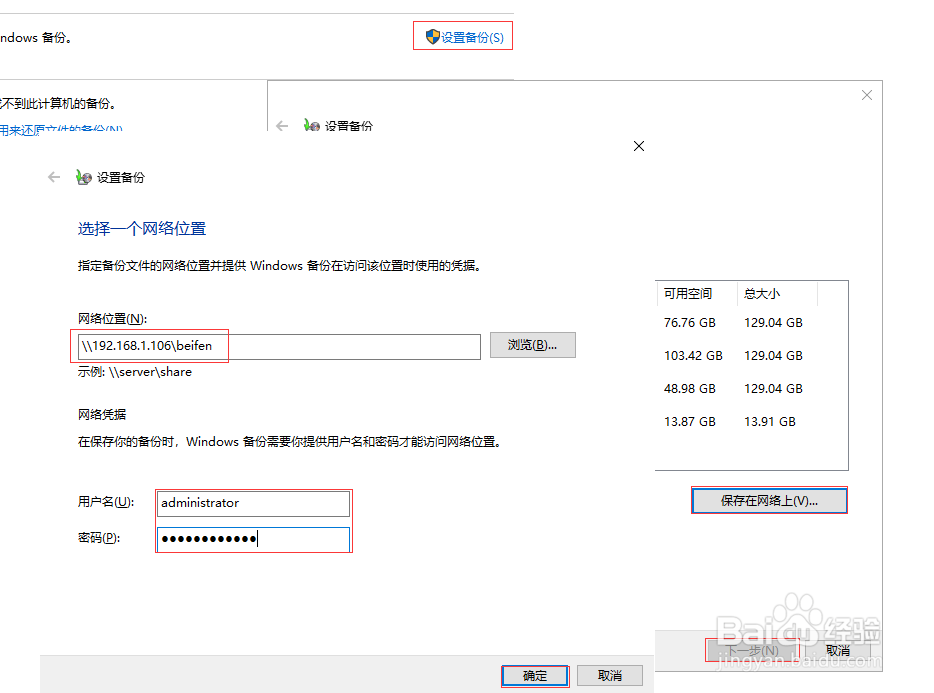Screen dimensions: 934x693
Task: Click backup wizard icon in front dialog title
Action: pyautogui.click(x=83, y=177)
